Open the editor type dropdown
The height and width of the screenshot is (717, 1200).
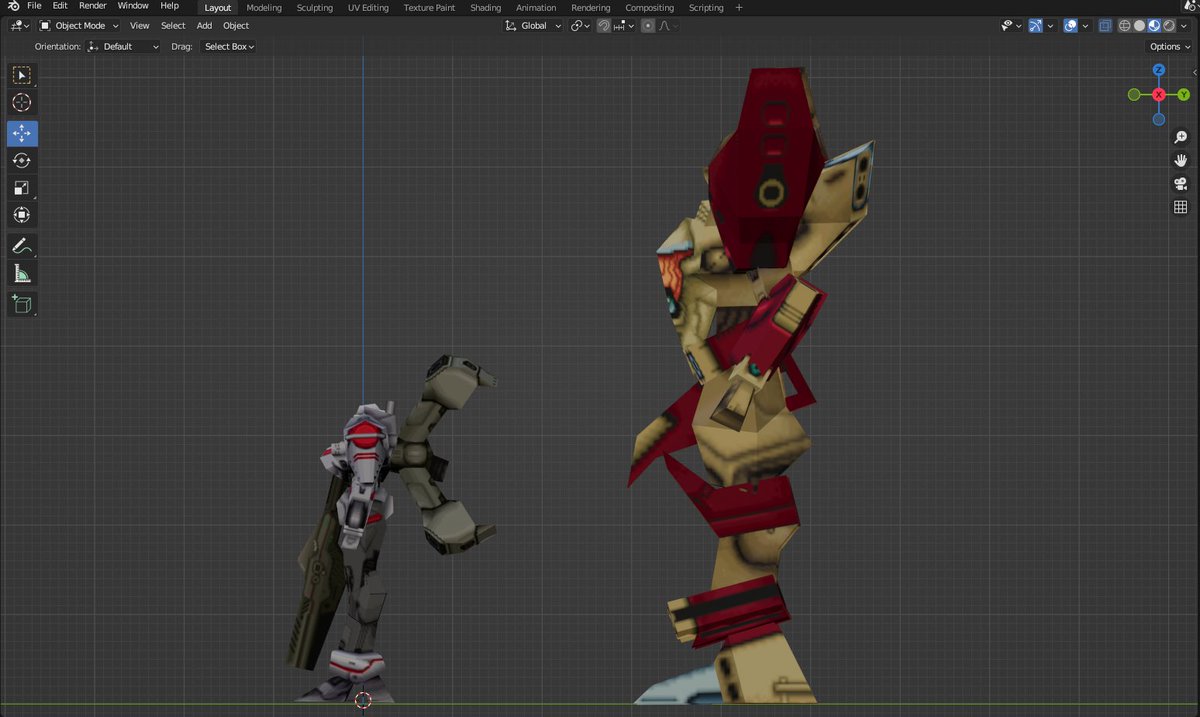[20, 26]
